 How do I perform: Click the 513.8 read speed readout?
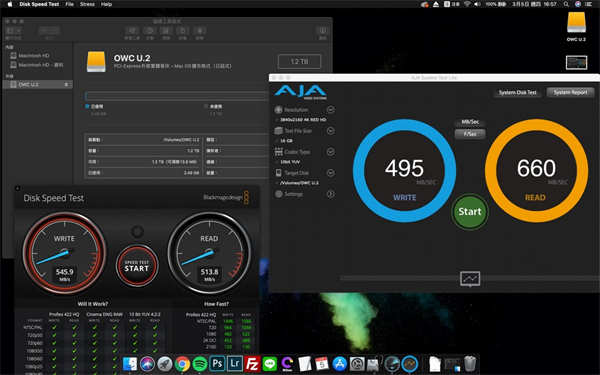click(209, 272)
